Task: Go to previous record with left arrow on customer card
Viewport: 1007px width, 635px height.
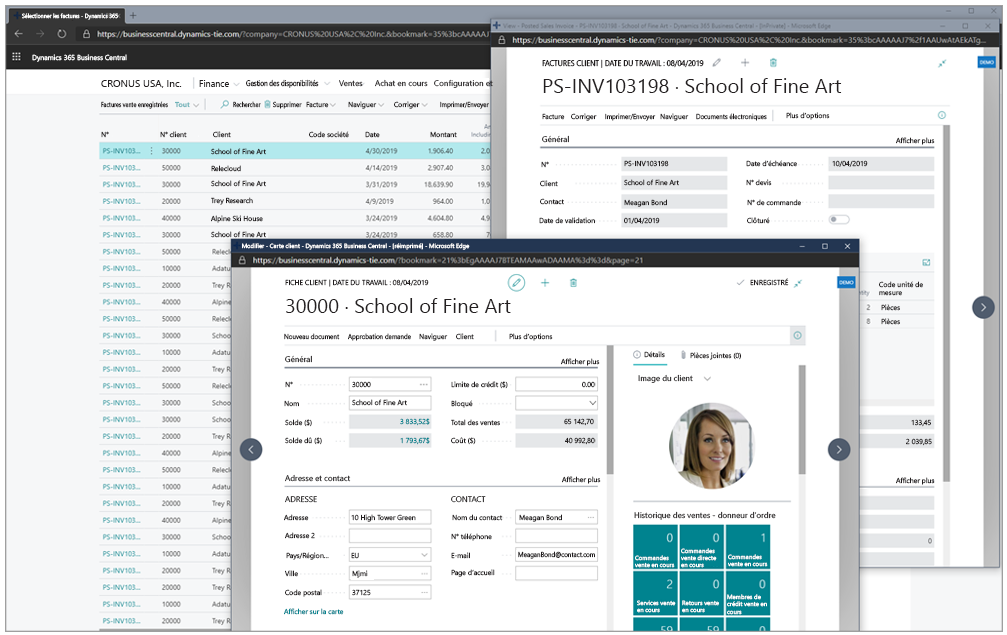Action: click(x=251, y=449)
